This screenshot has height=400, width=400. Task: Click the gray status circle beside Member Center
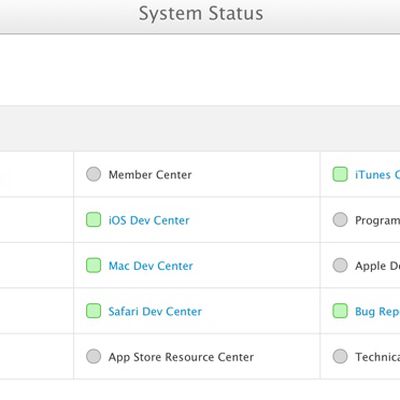click(x=93, y=174)
